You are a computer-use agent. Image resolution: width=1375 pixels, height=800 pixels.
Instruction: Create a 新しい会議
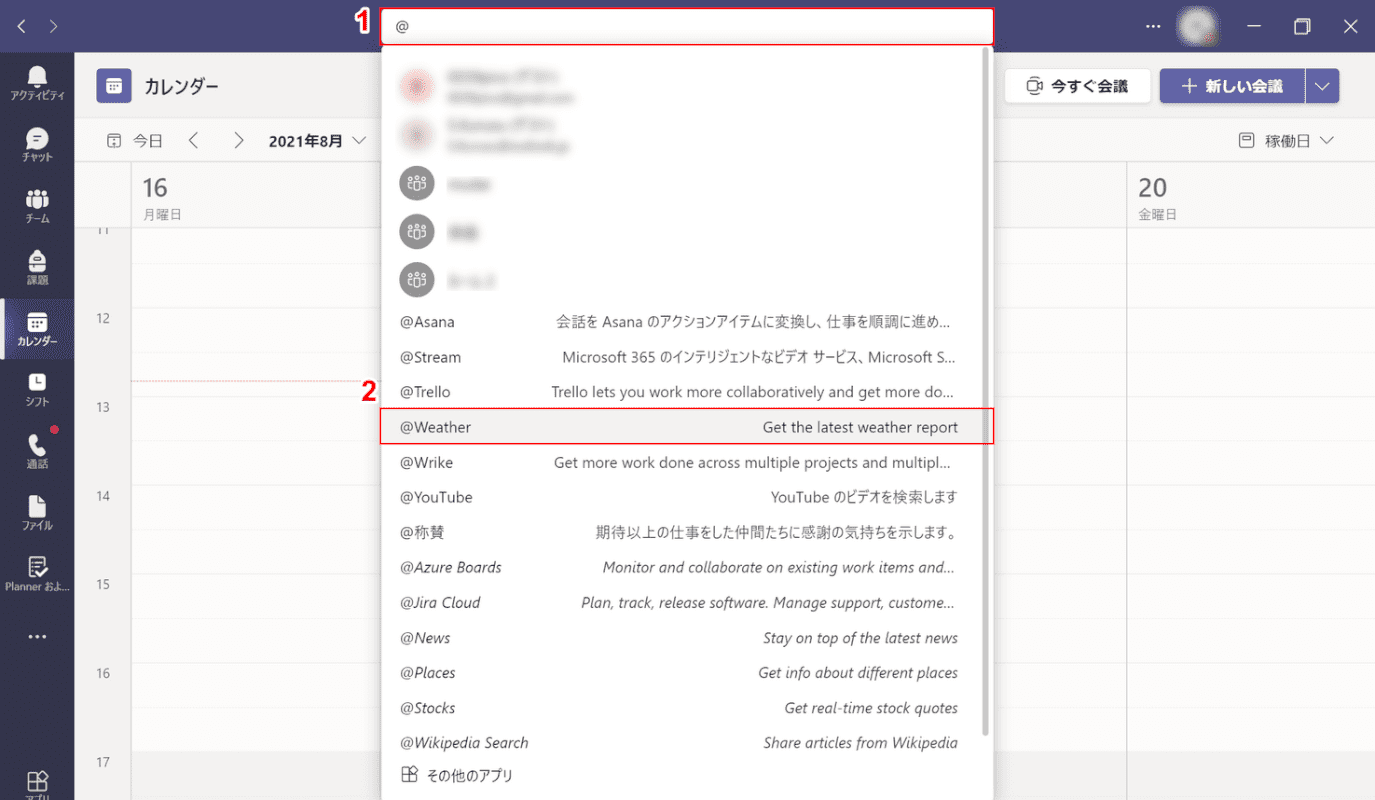coord(1232,86)
